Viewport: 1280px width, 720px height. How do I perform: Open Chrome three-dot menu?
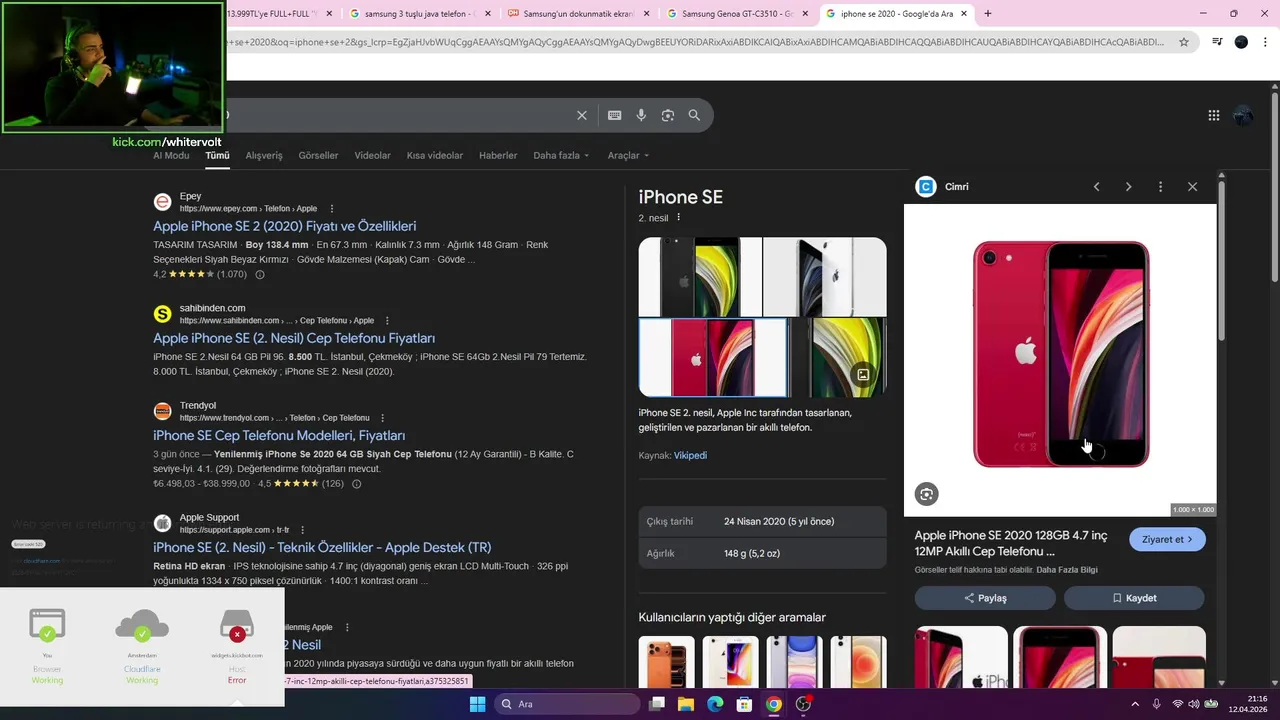coord(1265,42)
